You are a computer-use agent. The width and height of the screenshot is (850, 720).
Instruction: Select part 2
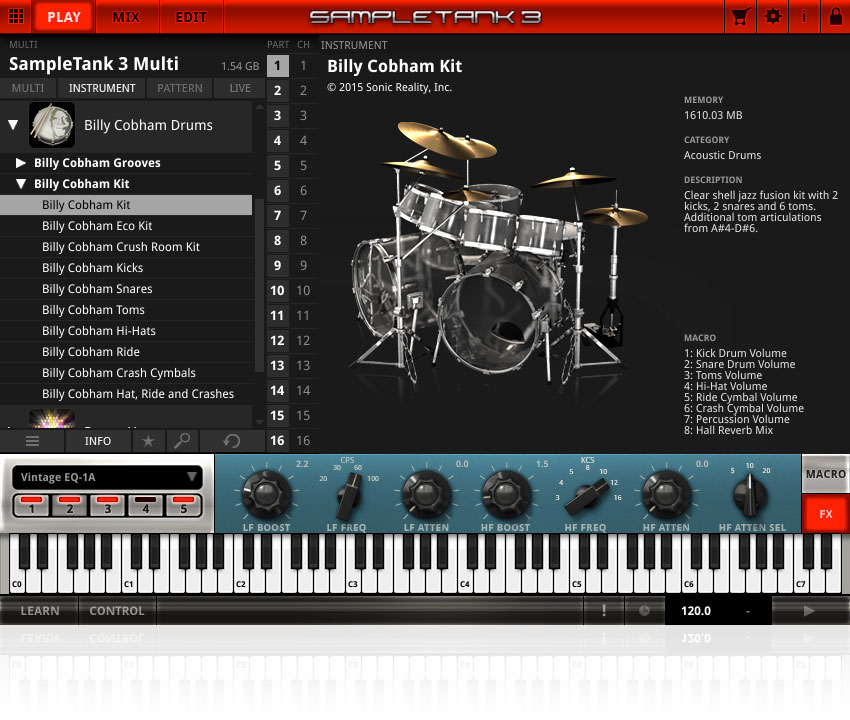278,91
